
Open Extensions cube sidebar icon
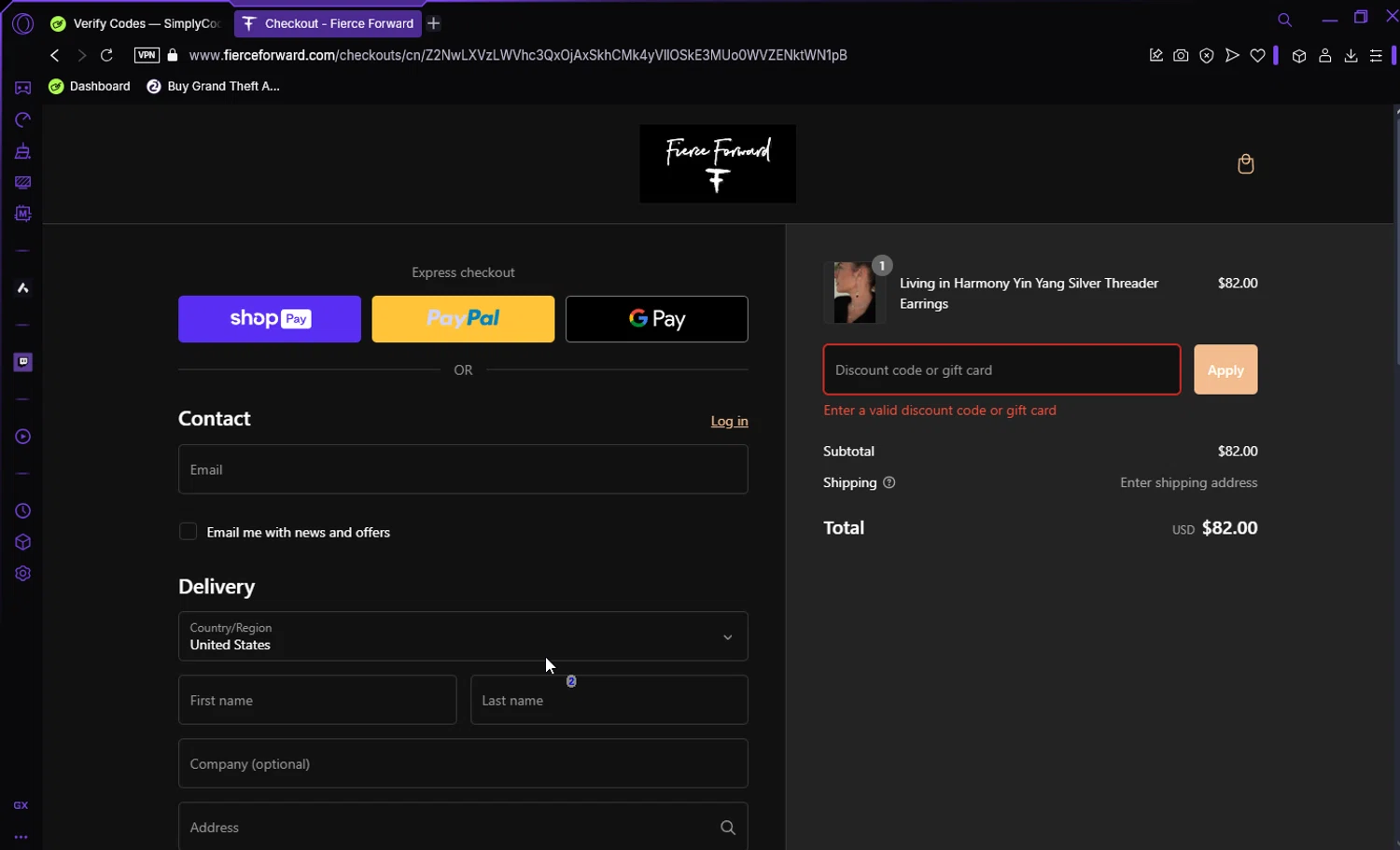pyautogui.click(x=22, y=542)
